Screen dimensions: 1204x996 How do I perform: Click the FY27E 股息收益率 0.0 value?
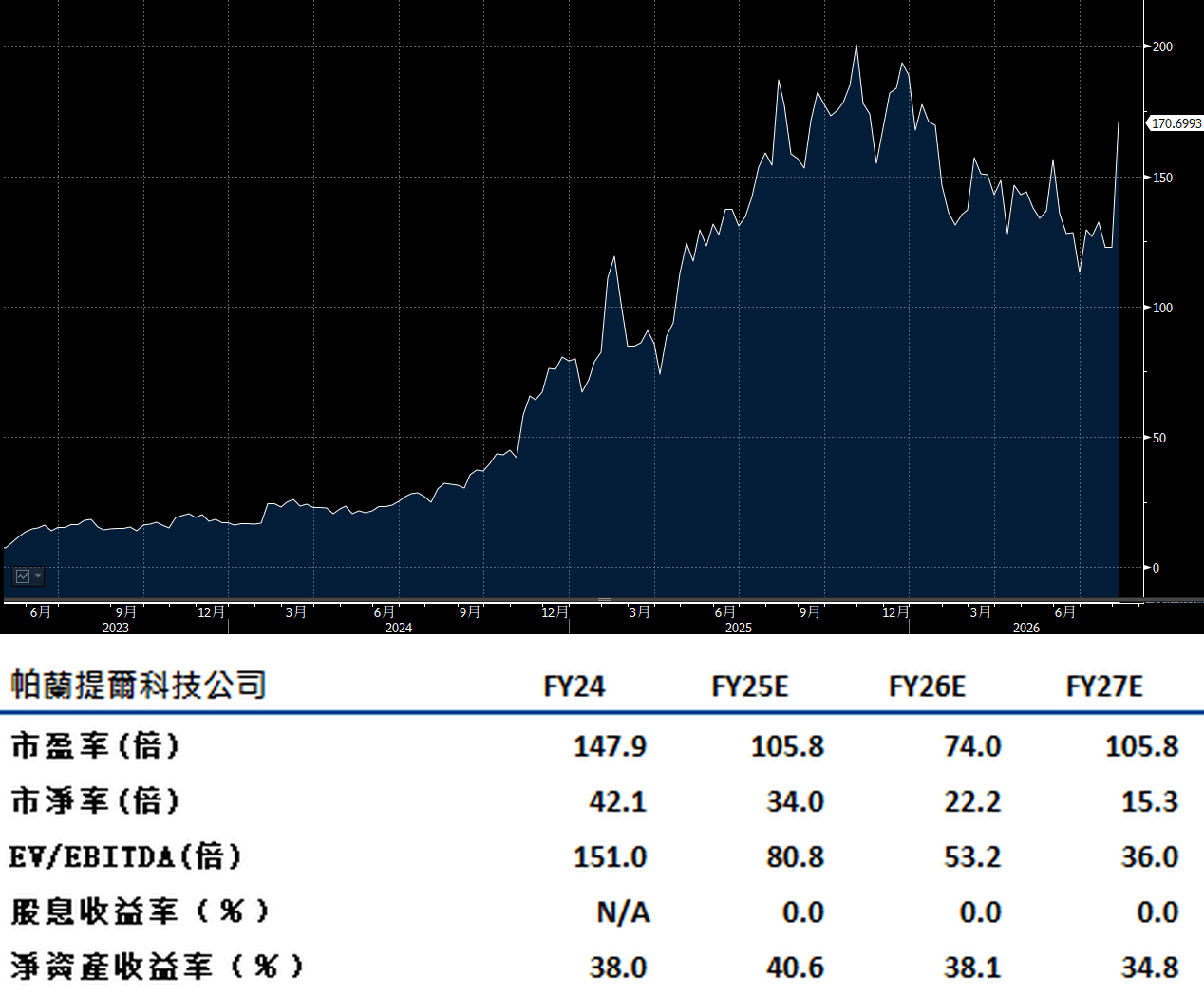1157,912
